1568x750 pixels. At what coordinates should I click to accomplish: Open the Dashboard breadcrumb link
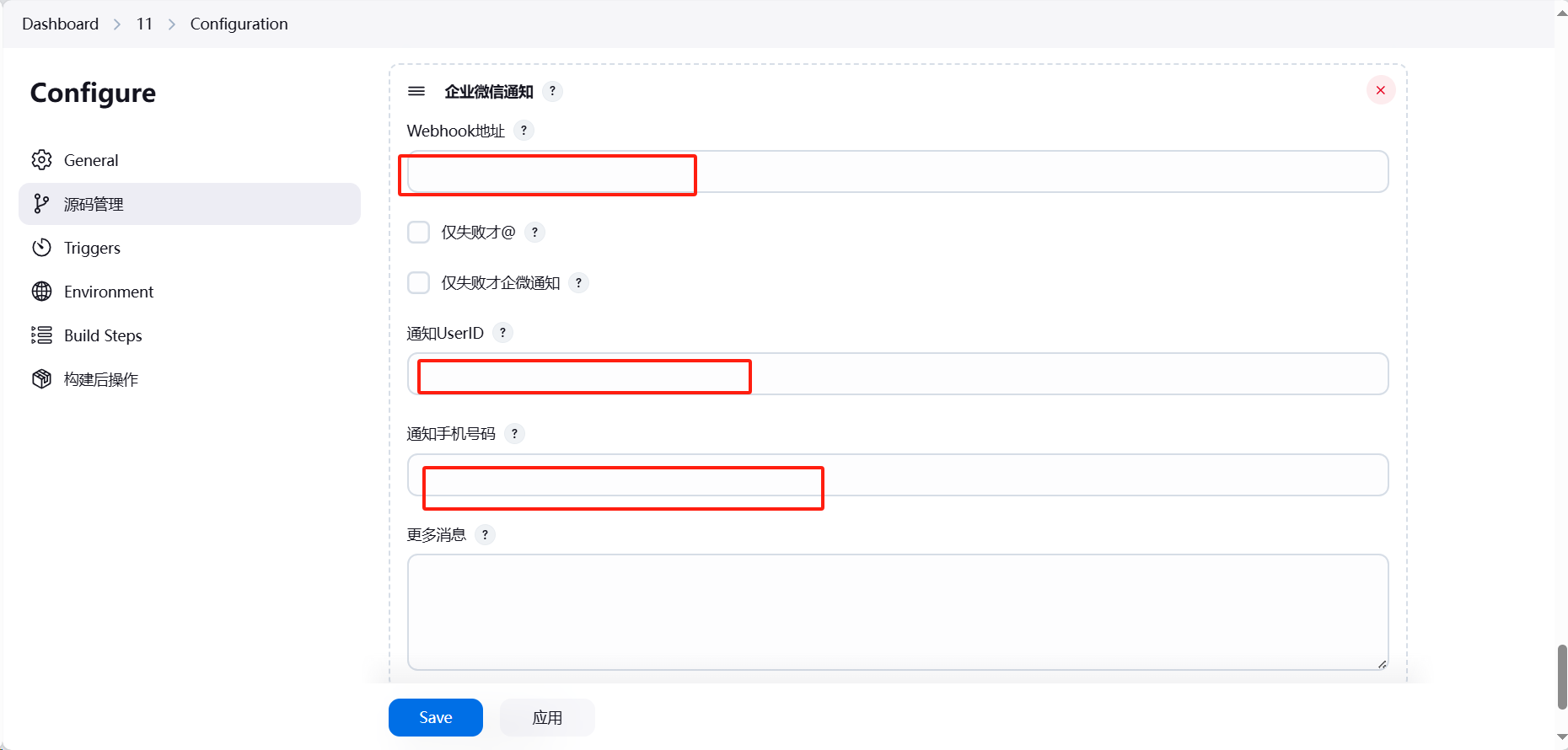pos(61,24)
